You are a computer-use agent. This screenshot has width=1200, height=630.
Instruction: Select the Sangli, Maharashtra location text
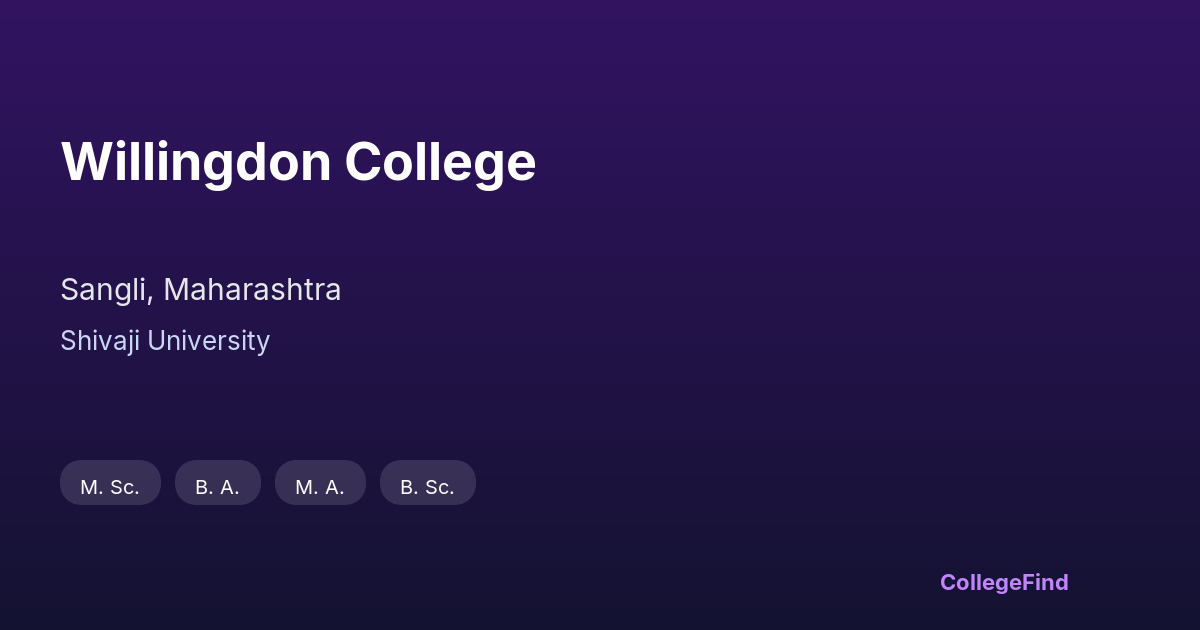(200, 290)
